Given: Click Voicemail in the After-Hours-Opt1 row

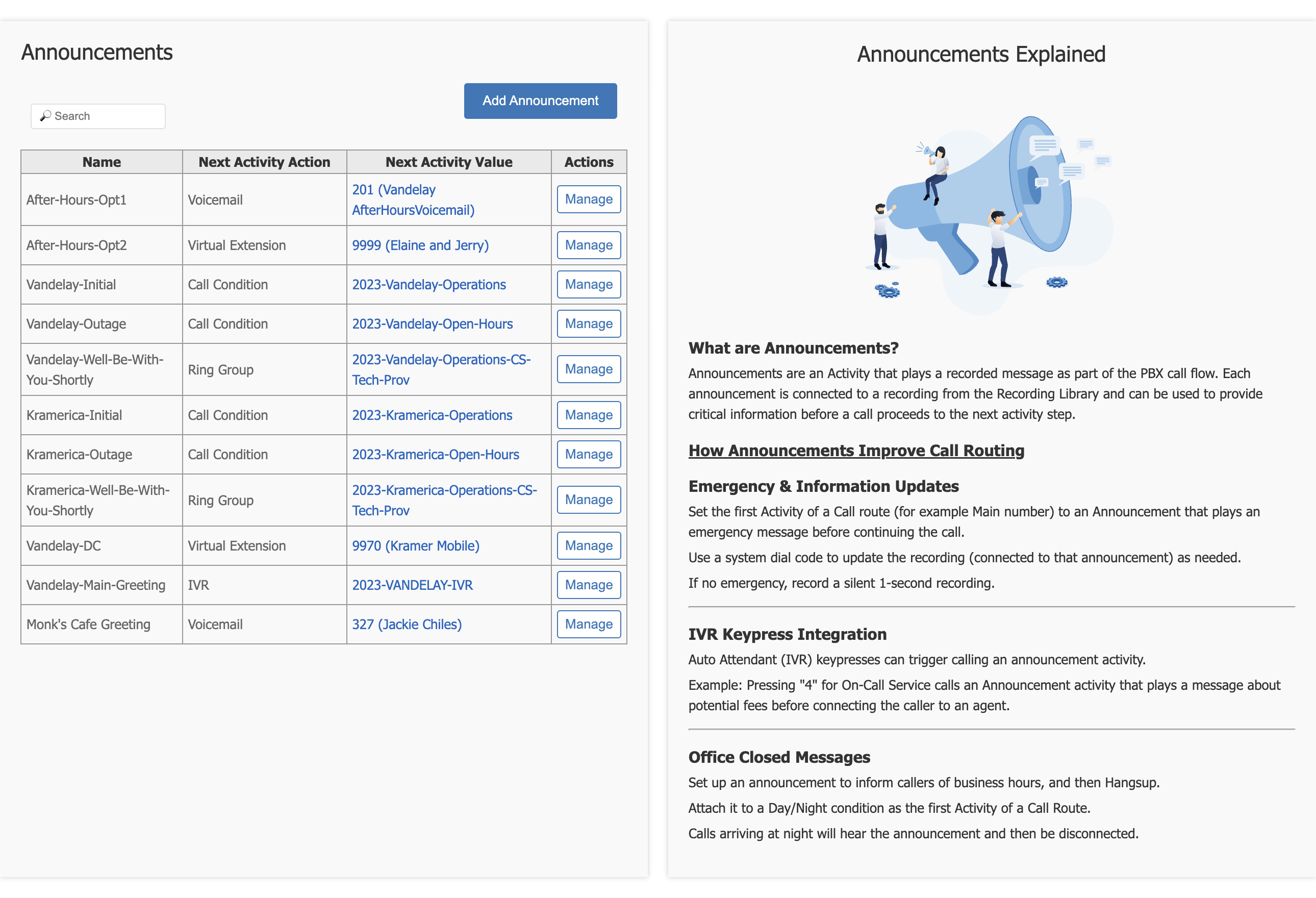Looking at the screenshot, I should tap(264, 200).
